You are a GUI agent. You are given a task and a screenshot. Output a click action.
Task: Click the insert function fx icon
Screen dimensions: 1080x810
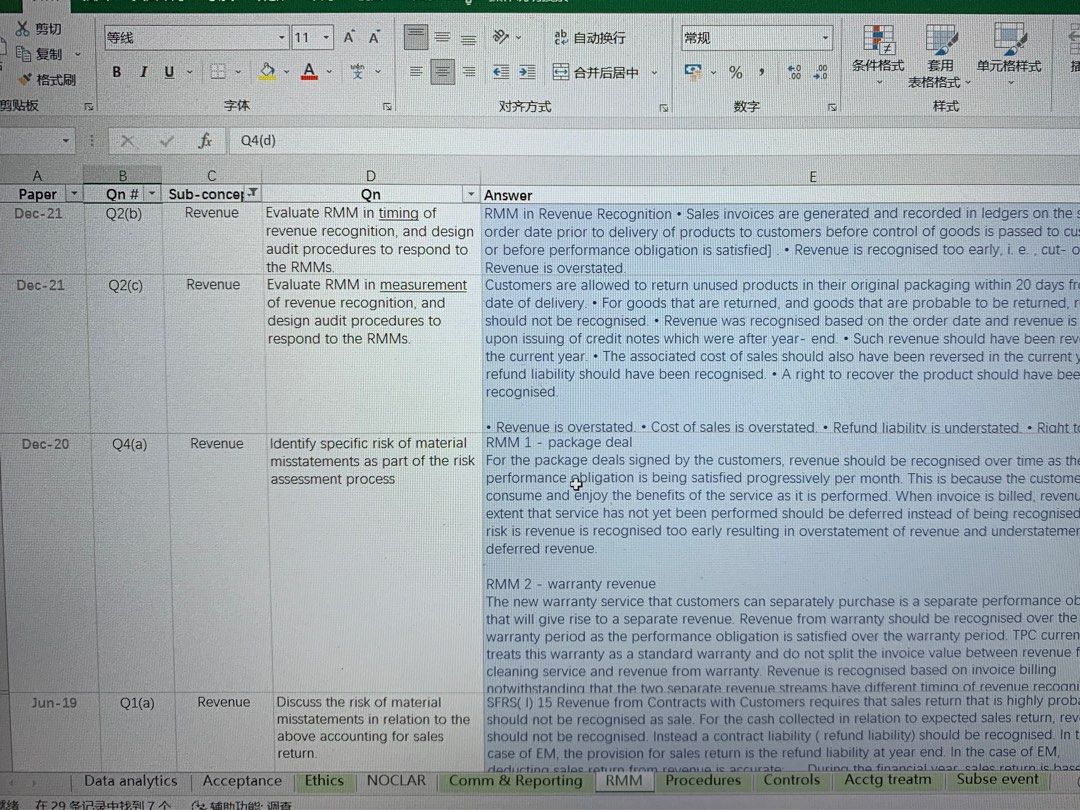point(205,141)
